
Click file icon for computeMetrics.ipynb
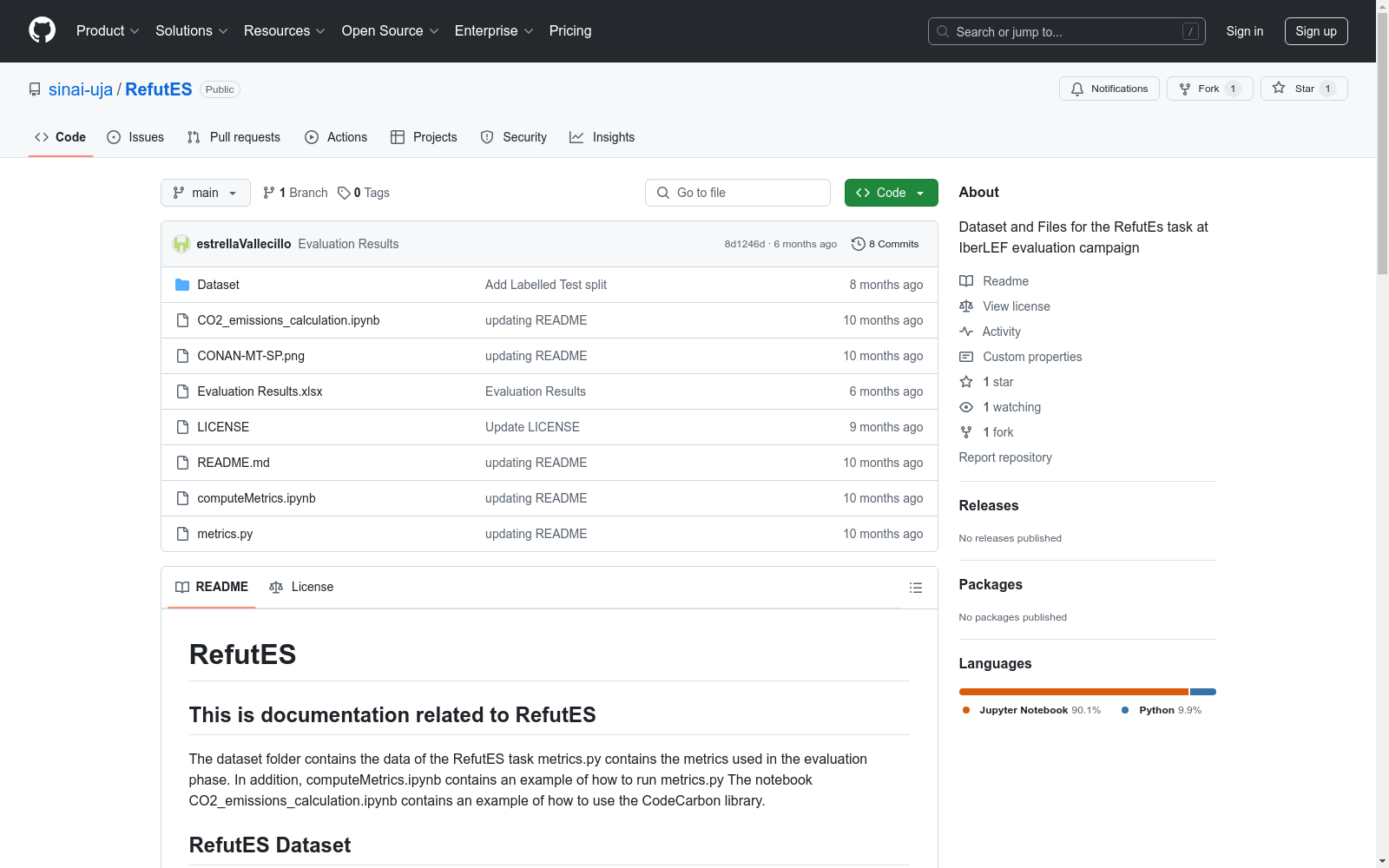[182, 498]
